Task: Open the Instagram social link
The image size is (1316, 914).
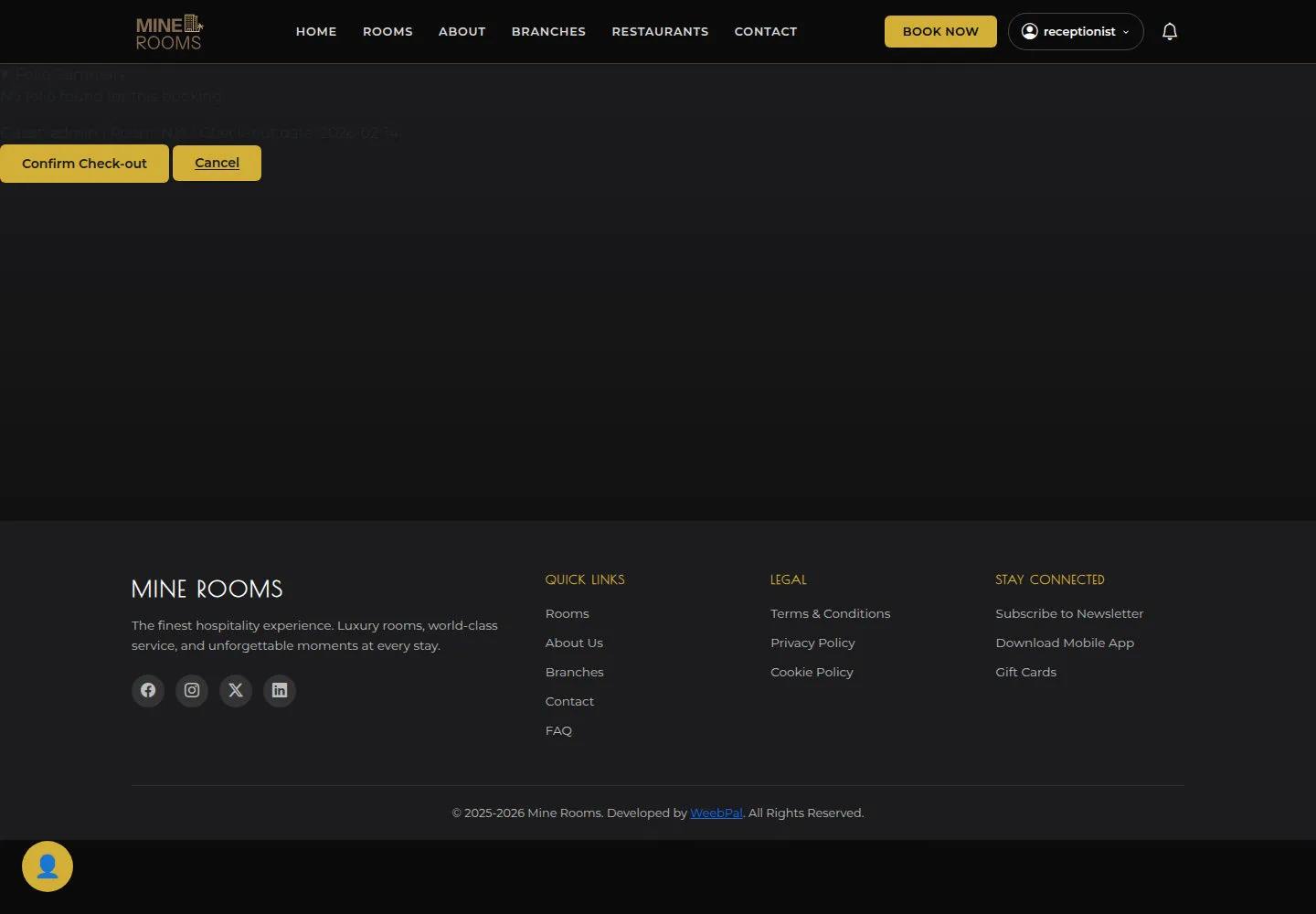Action: 192,690
